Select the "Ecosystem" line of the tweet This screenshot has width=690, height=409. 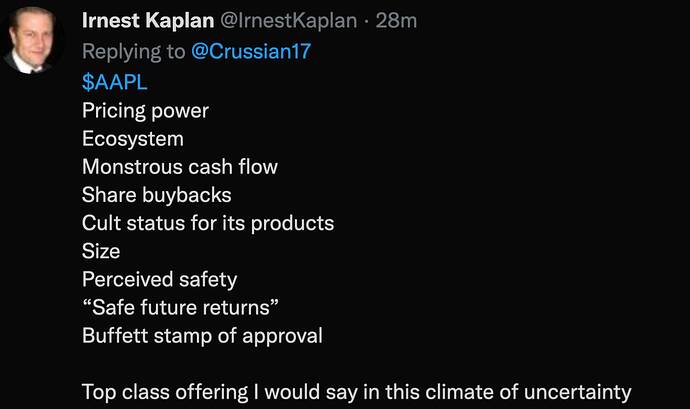point(132,138)
